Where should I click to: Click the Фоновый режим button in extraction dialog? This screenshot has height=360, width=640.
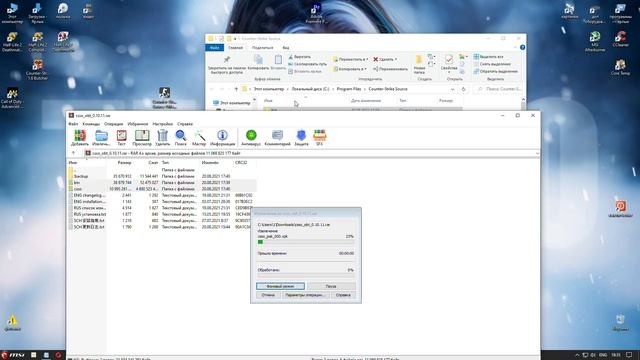coord(280,286)
